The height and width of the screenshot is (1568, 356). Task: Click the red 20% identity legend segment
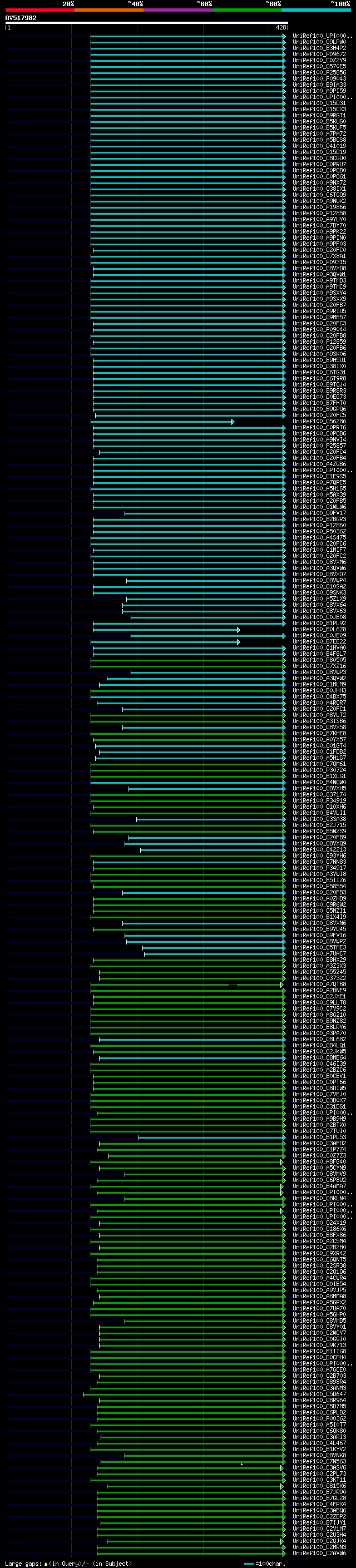click(39, 11)
